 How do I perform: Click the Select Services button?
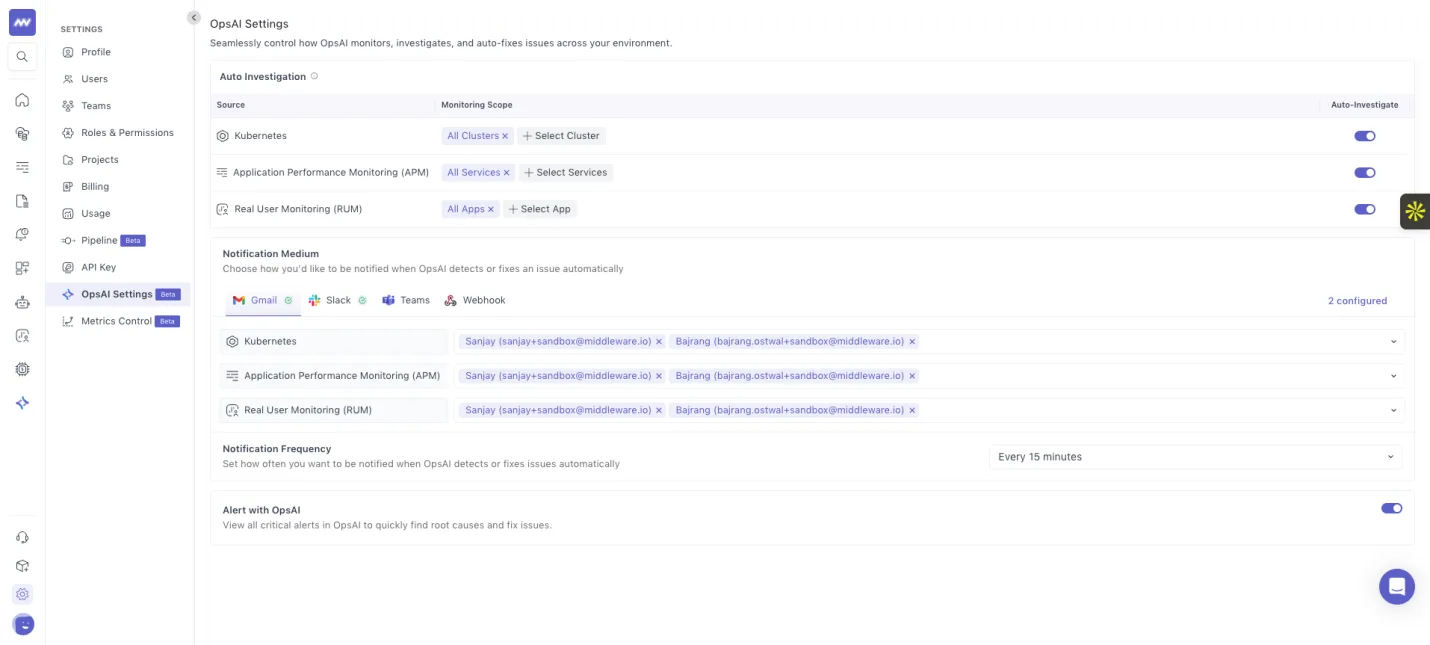(565, 173)
